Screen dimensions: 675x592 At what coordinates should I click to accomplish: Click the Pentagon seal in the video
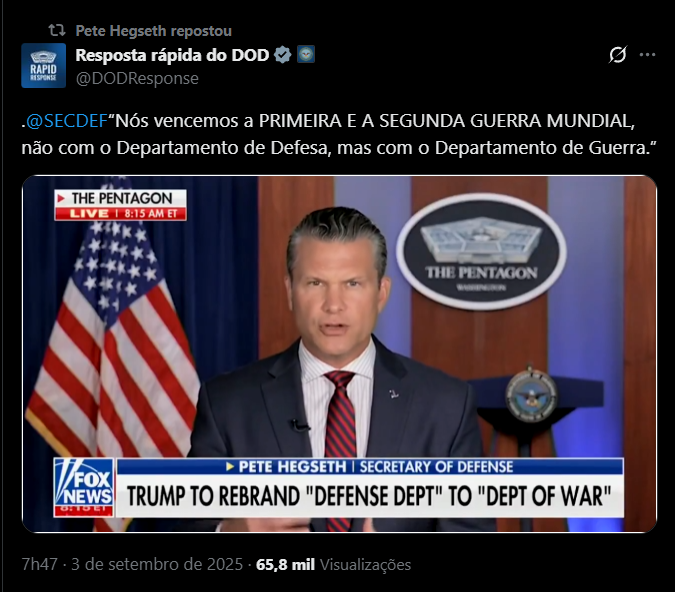pyautogui.click(x=481, y=251)
